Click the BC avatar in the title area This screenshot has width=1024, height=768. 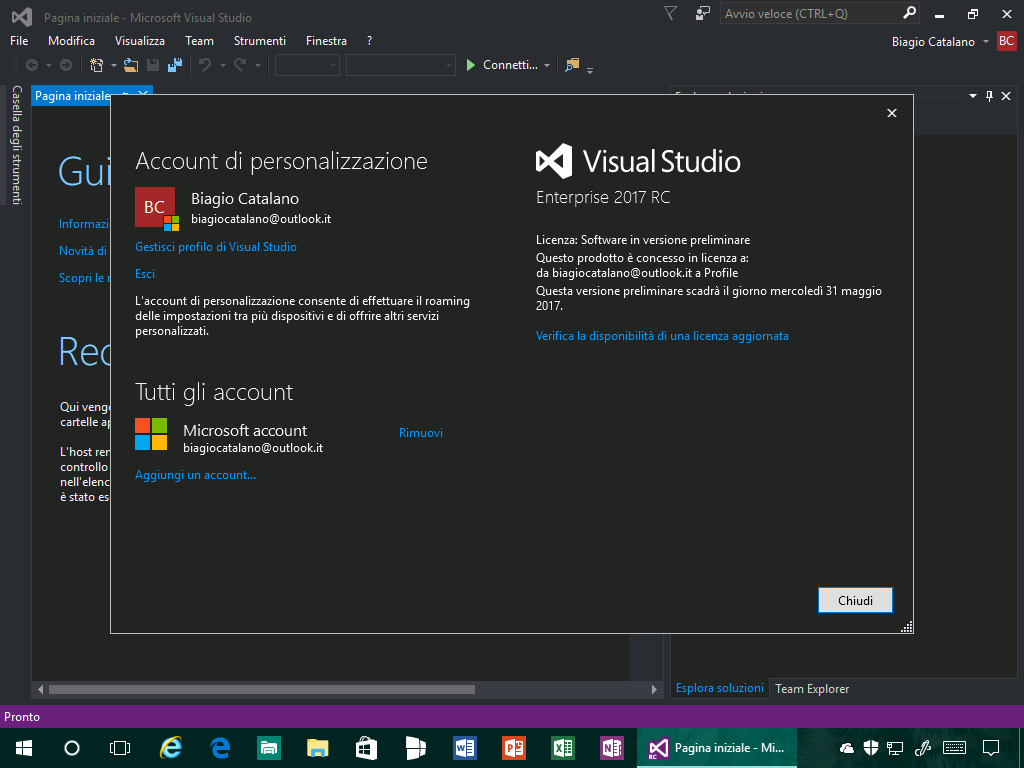1006,41
